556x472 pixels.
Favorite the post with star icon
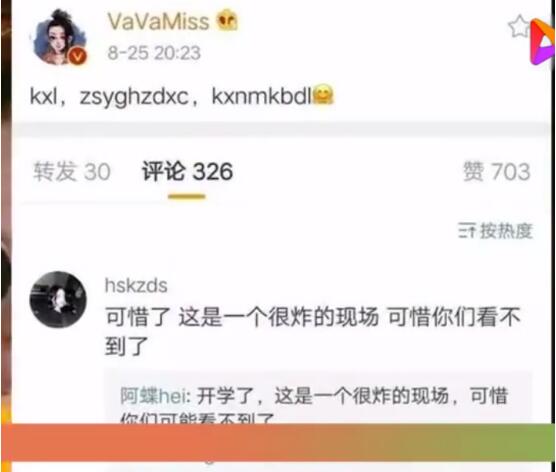519,27
